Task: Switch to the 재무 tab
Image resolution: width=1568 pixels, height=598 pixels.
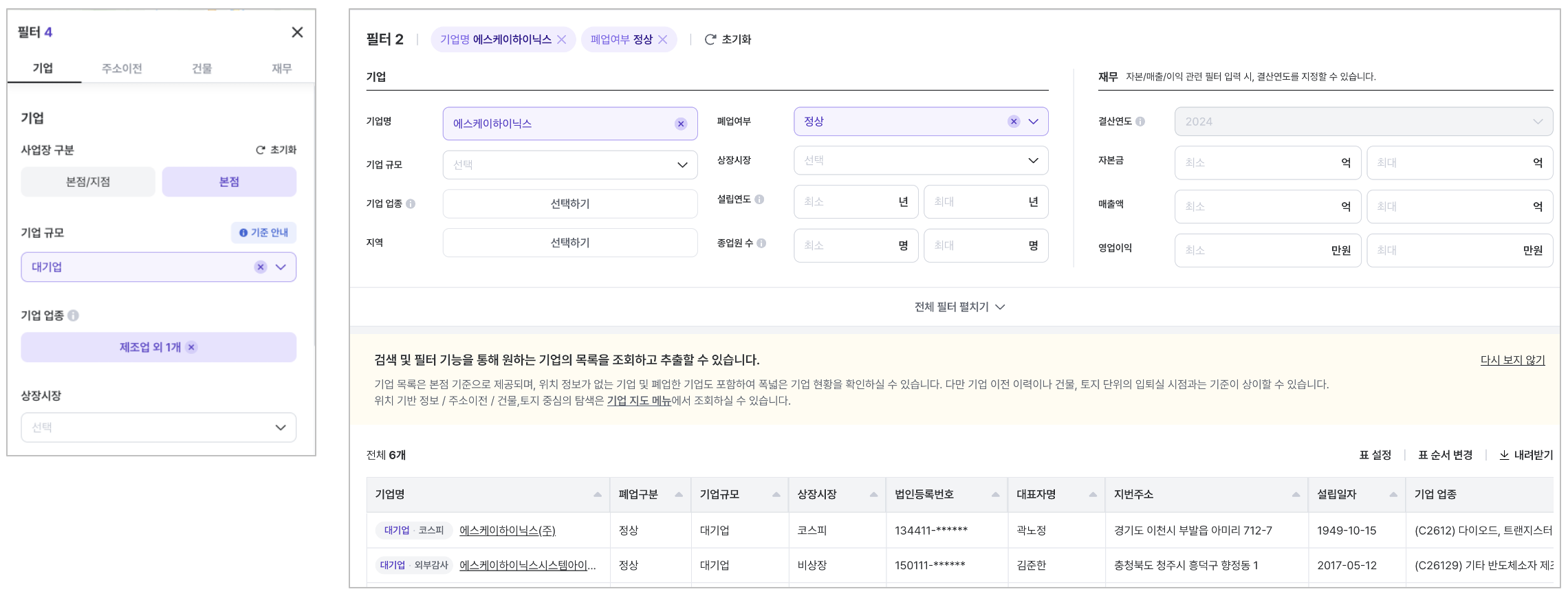Action: [x=281, y=69]
